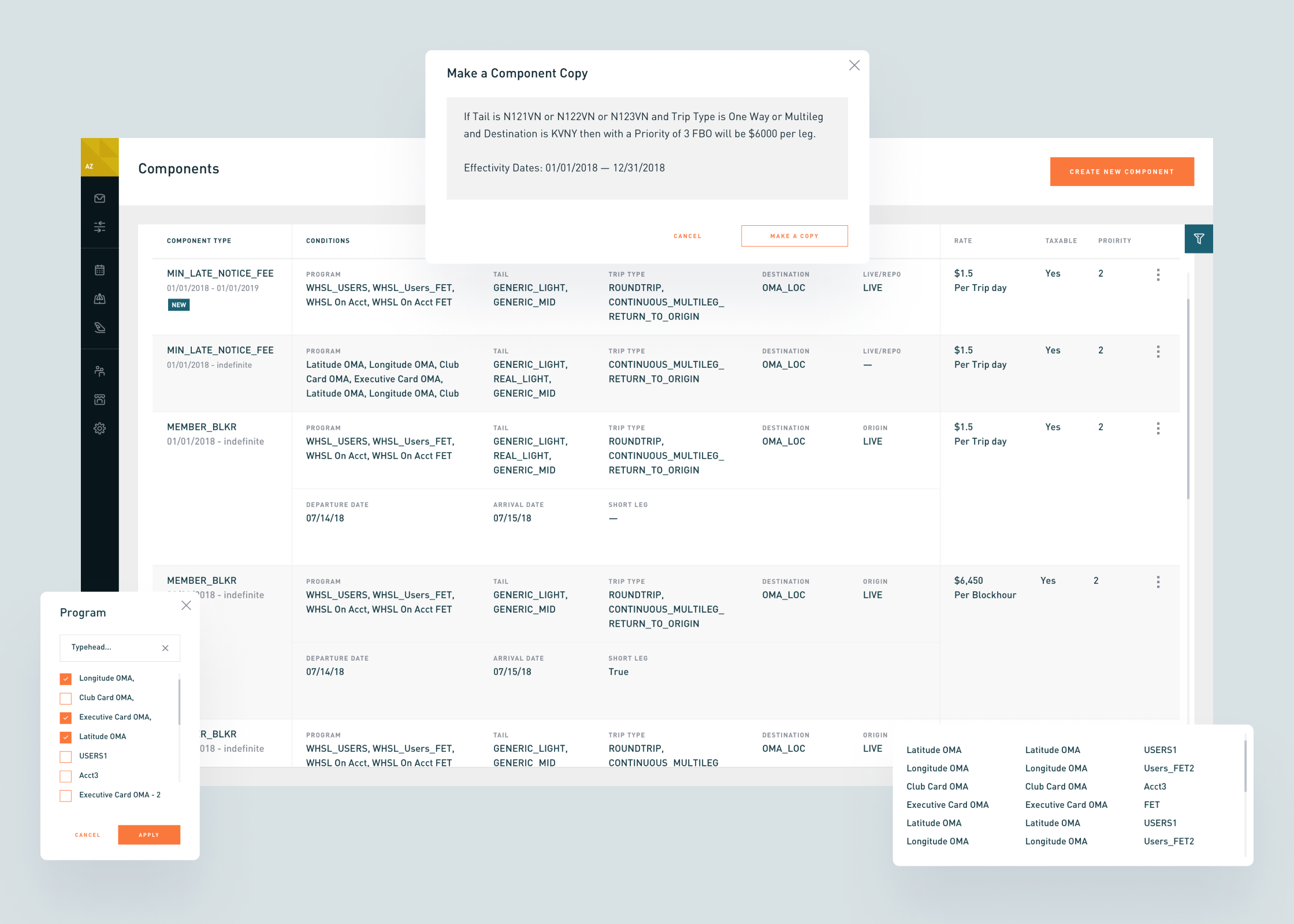Open the users icon in the sidebar

(99, 371)
